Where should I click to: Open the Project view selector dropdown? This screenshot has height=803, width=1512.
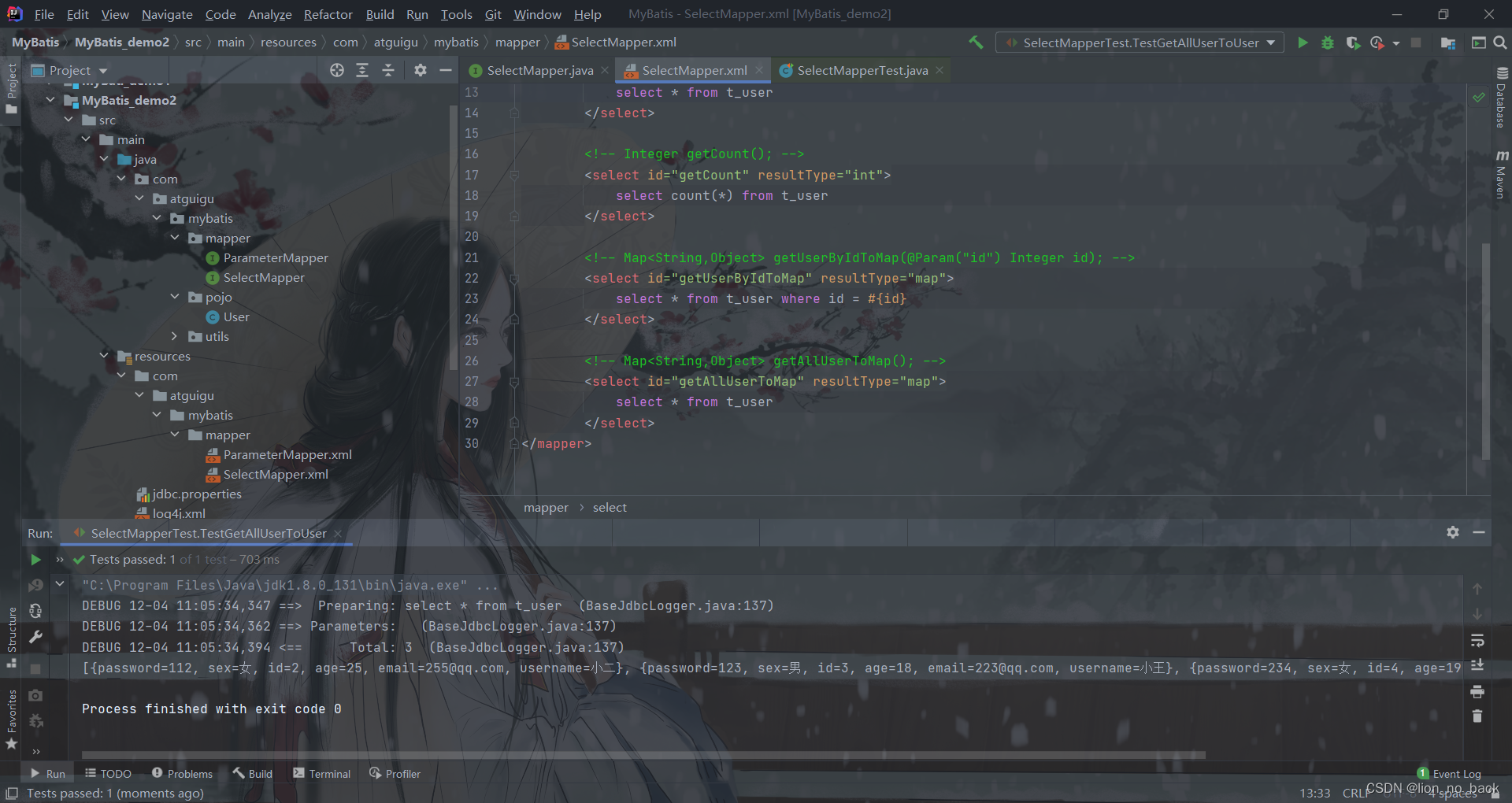point(69,70)
